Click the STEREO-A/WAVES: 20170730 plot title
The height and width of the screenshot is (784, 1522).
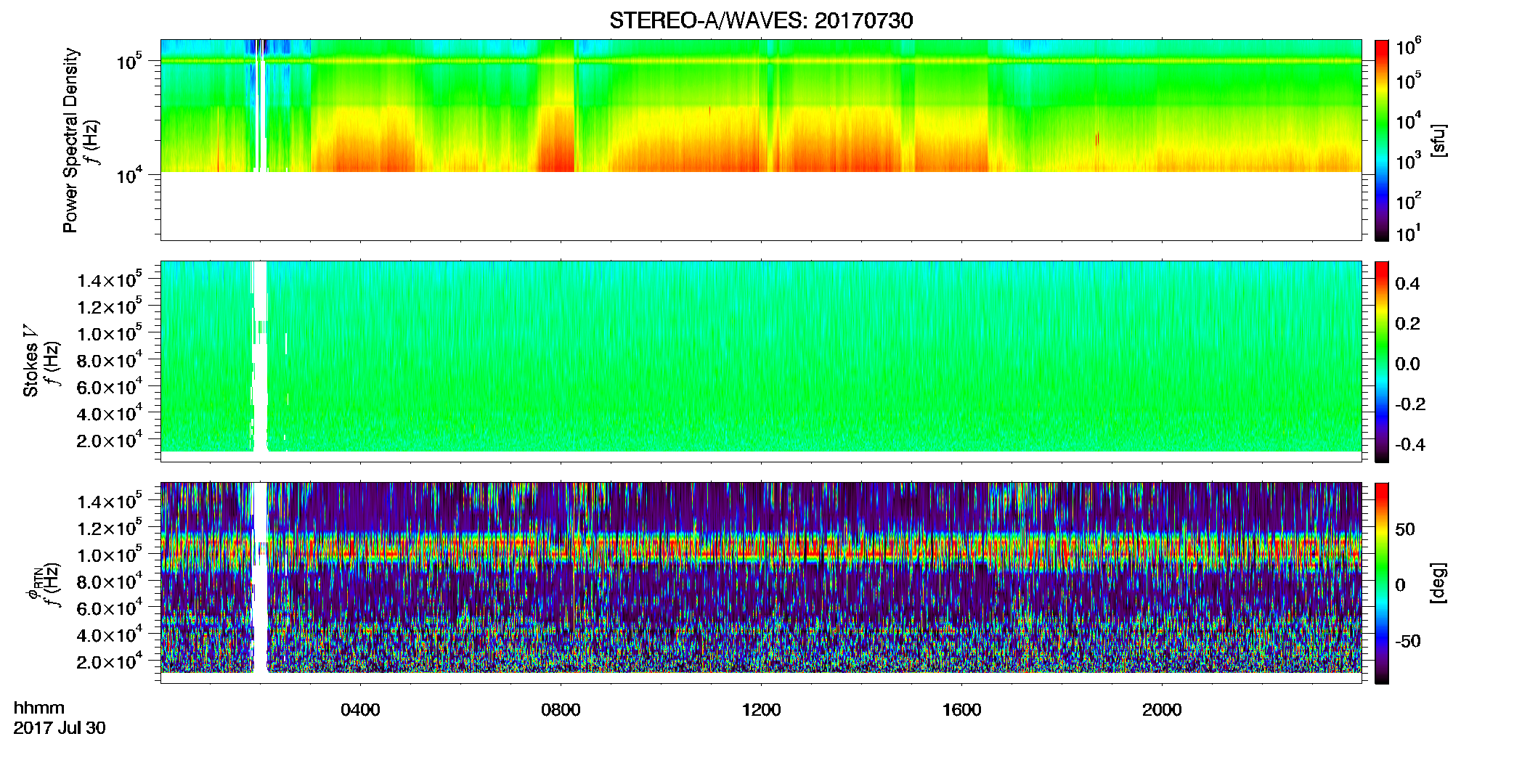(761, 20)
